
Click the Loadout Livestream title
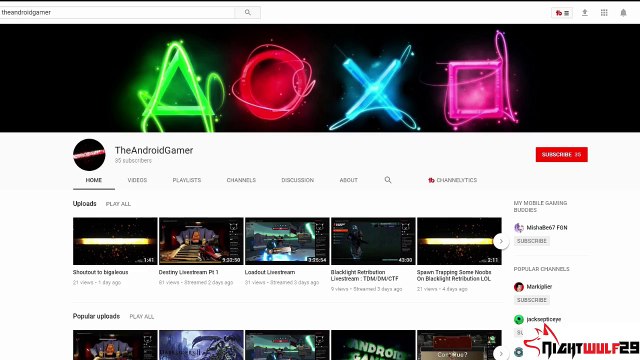coord(270,272)
